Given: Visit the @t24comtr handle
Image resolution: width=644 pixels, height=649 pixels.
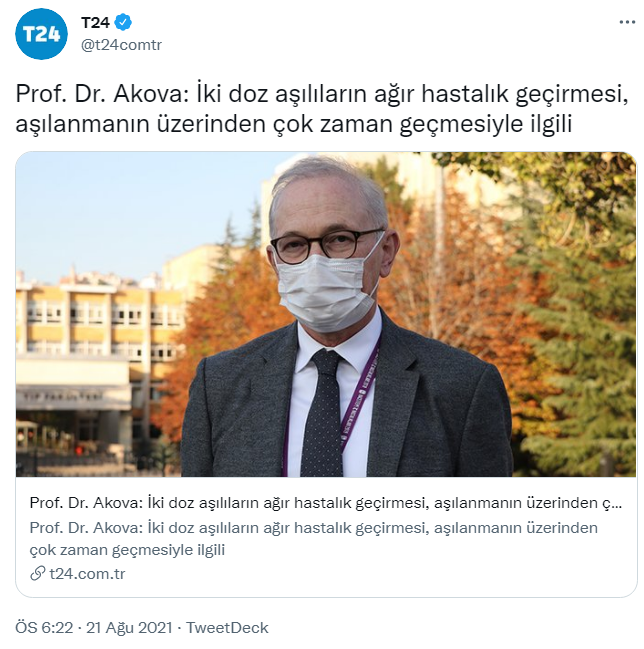Looking at the screenshot, I should click(121, 45).
